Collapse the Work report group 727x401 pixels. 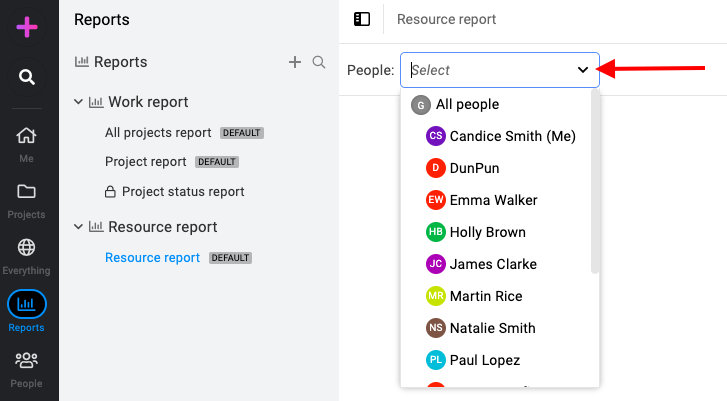[78, 102]
